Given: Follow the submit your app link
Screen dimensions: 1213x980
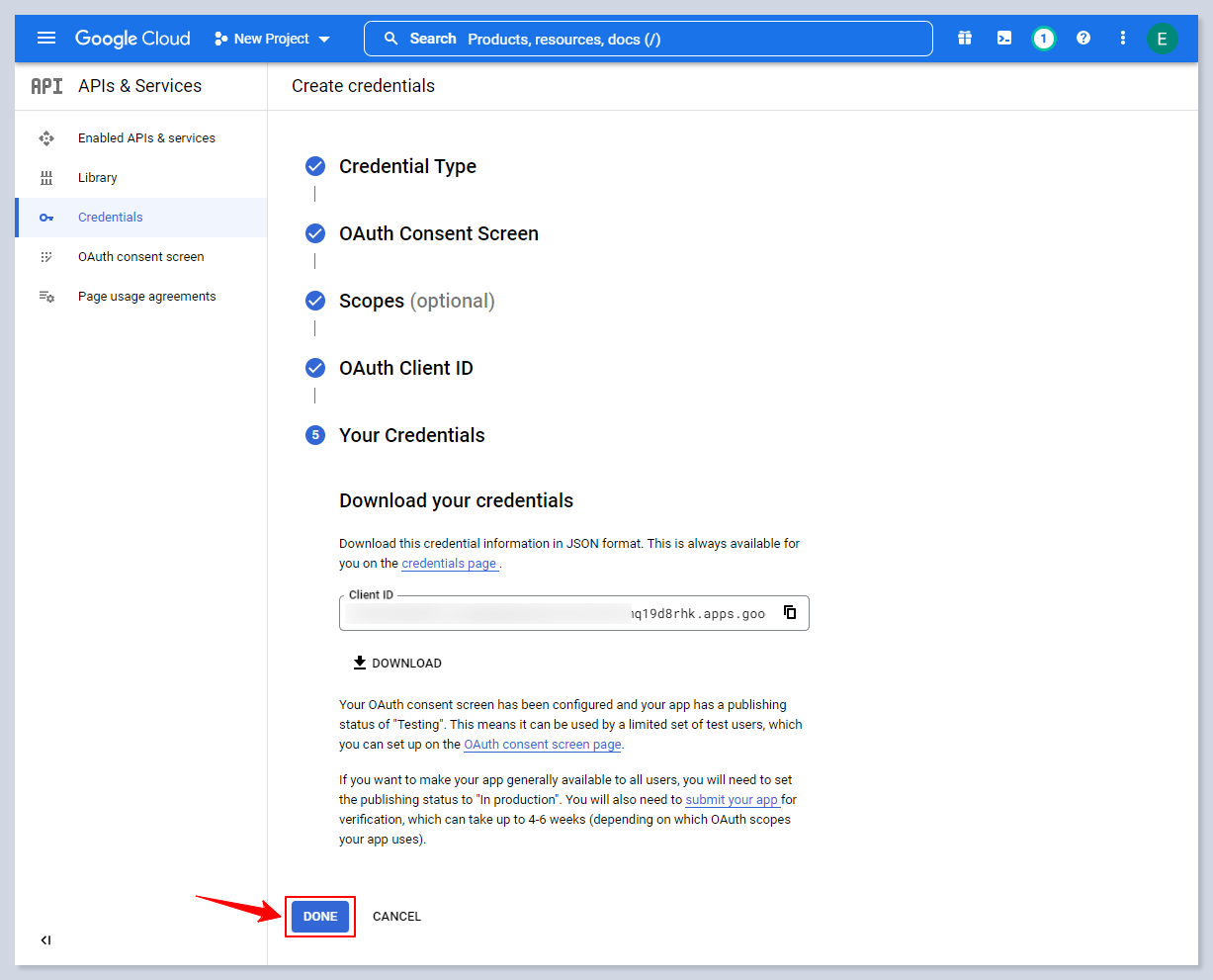Looking at the screenshot, I should [x=732, y=800].
